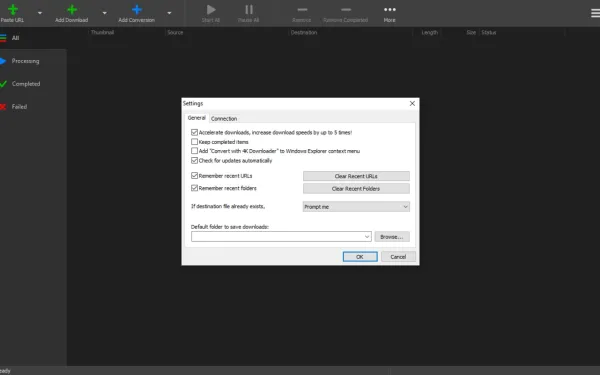600x375 pixels.
Task: Enable Keep completed items checkbox
Action: pyautogui.click(x=194, y=142)
